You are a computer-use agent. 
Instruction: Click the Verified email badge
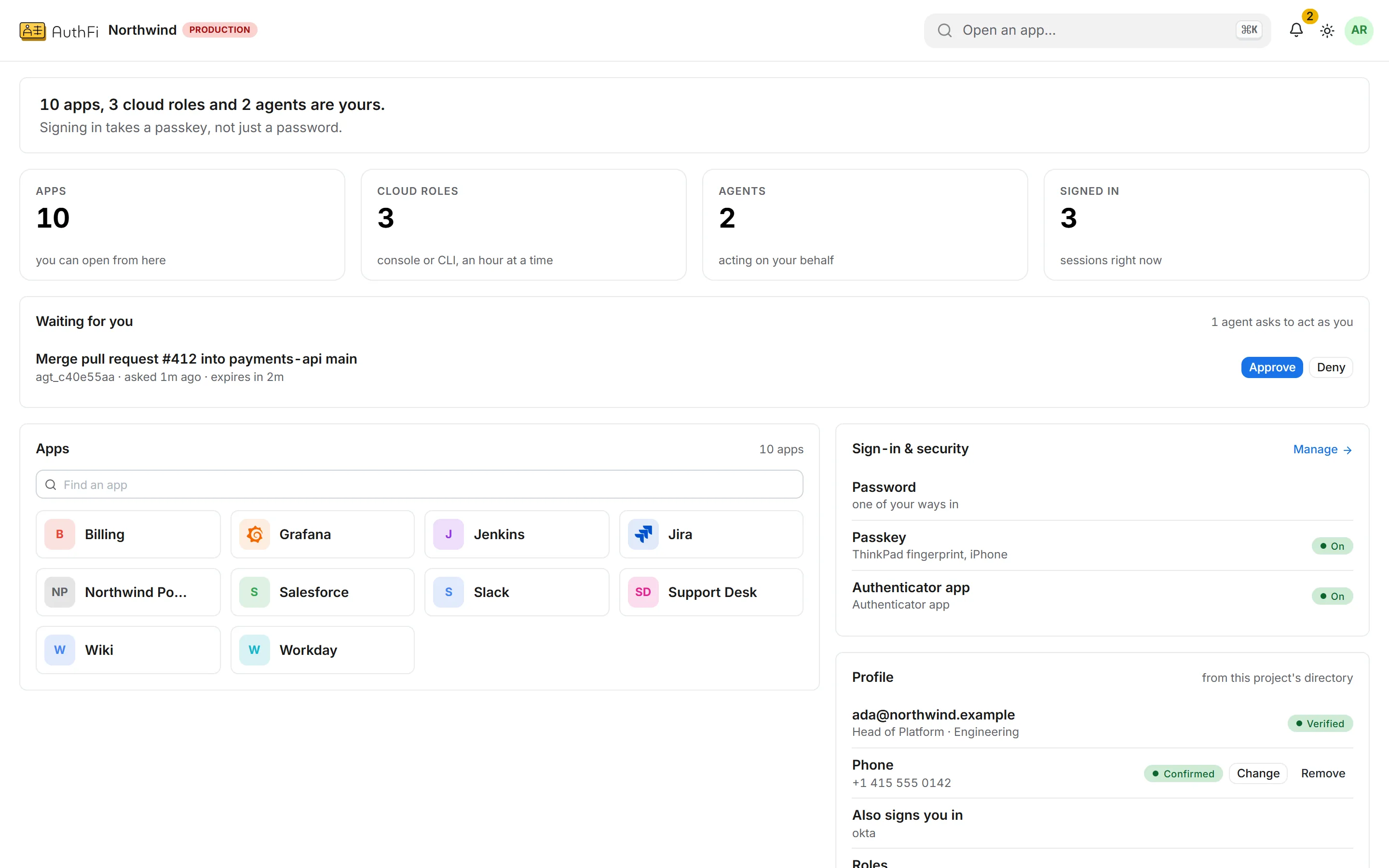click(1320, 723)
